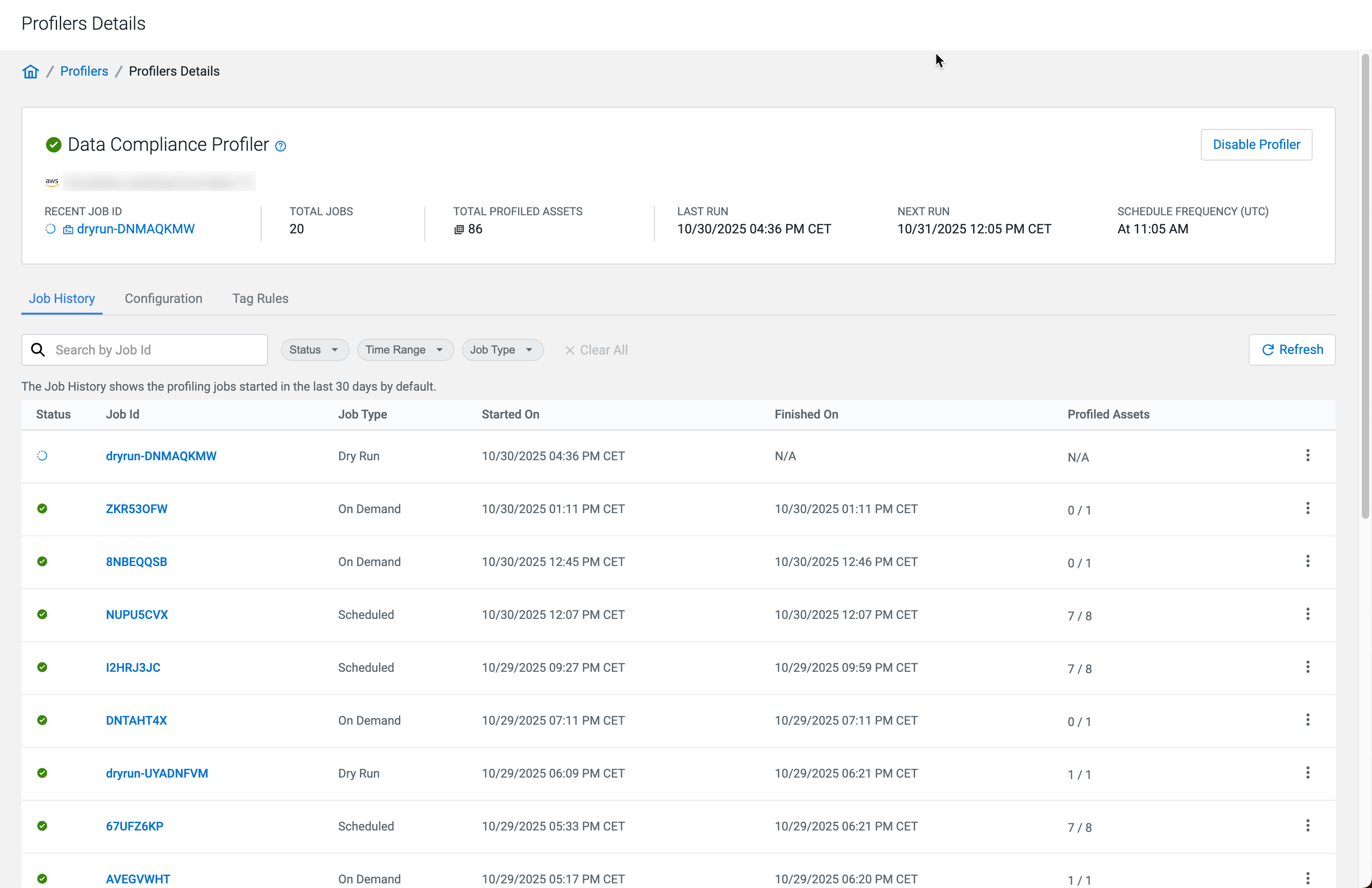Click the vertical page scrollbar

pos(1365,288)
